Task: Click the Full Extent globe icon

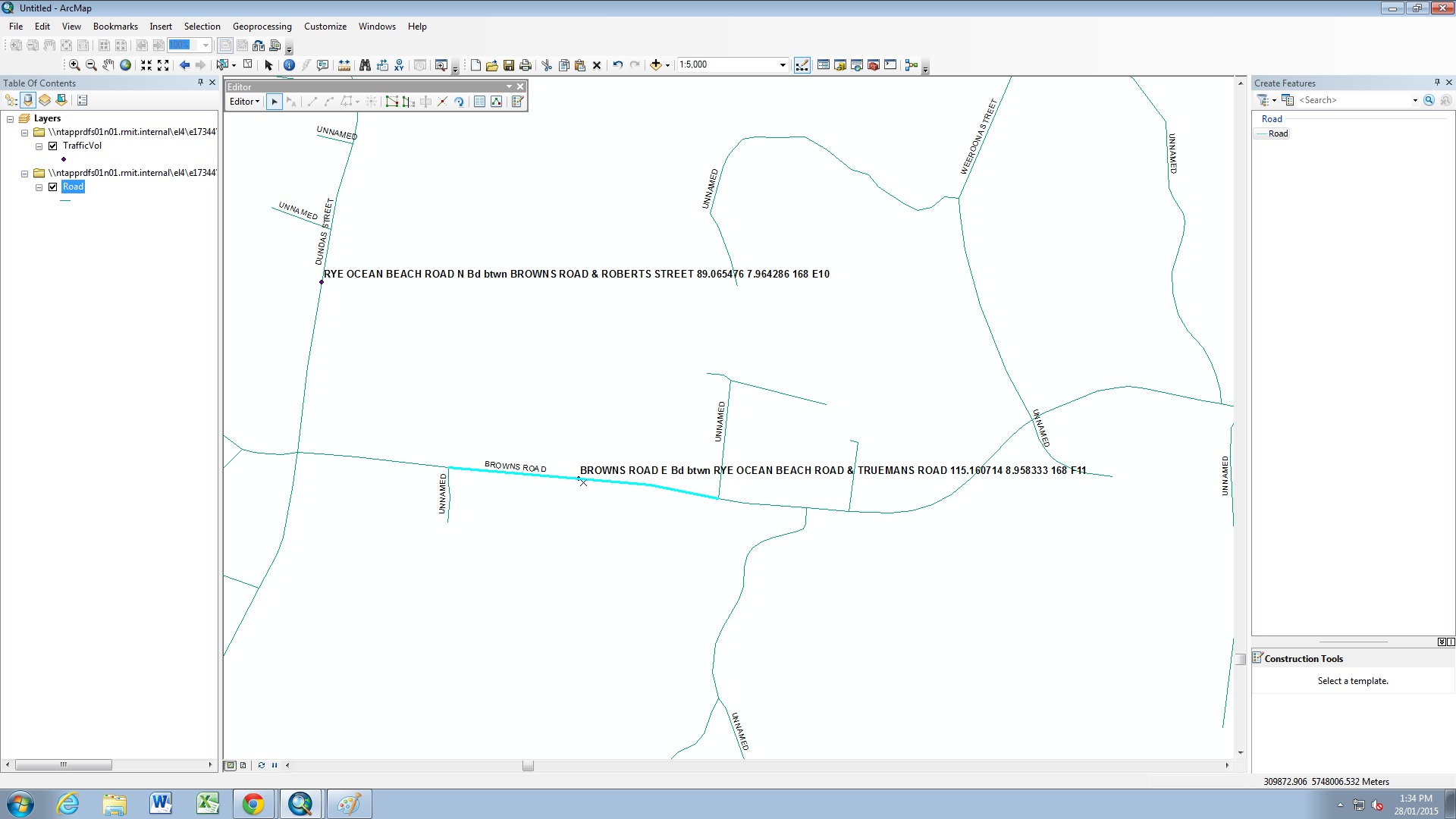Action: 126,65
